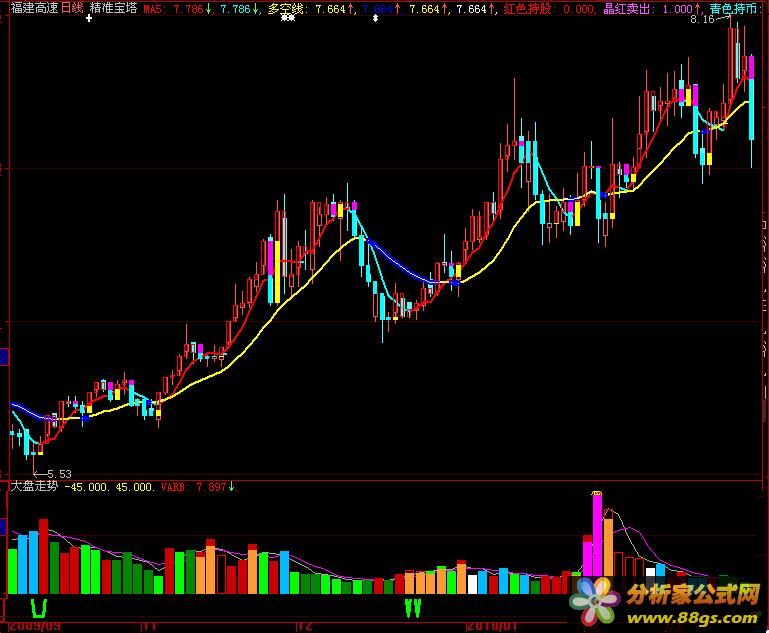Click the 红色持股: 0.000 value
Image resolution: width=769 pixels, height=633 pixels.
pyautogui.click(x=549, y=9)
